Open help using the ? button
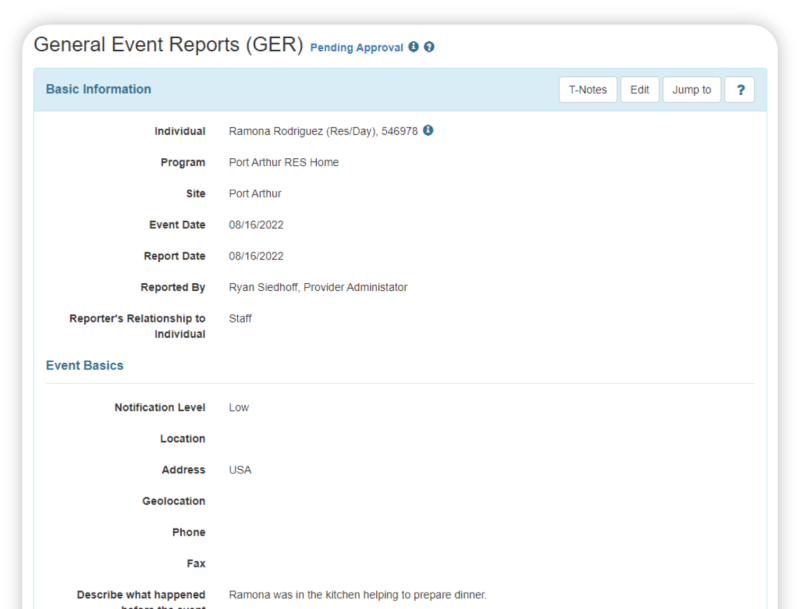This screenshot has height=609, width=800. [x=740, y=89]
